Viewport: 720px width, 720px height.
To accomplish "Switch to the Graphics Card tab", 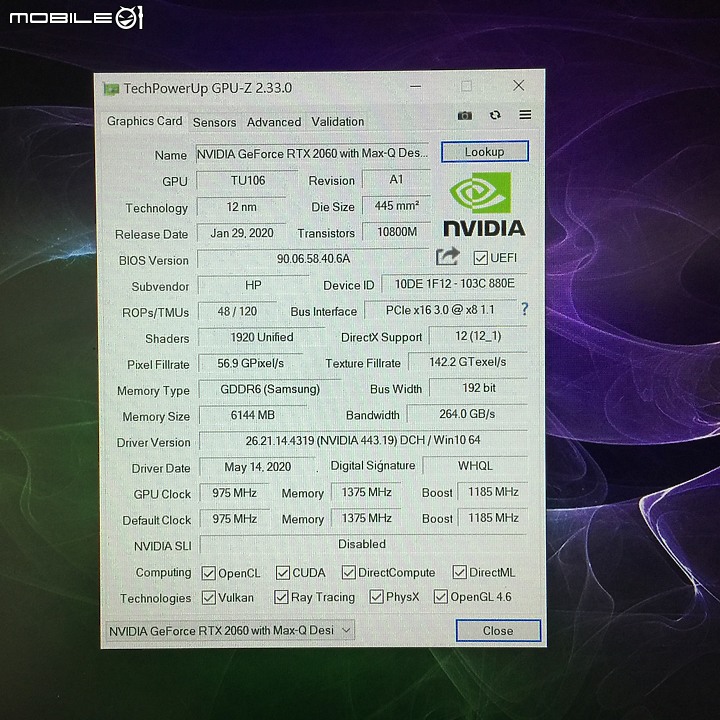I will click(x=144, y=121).
